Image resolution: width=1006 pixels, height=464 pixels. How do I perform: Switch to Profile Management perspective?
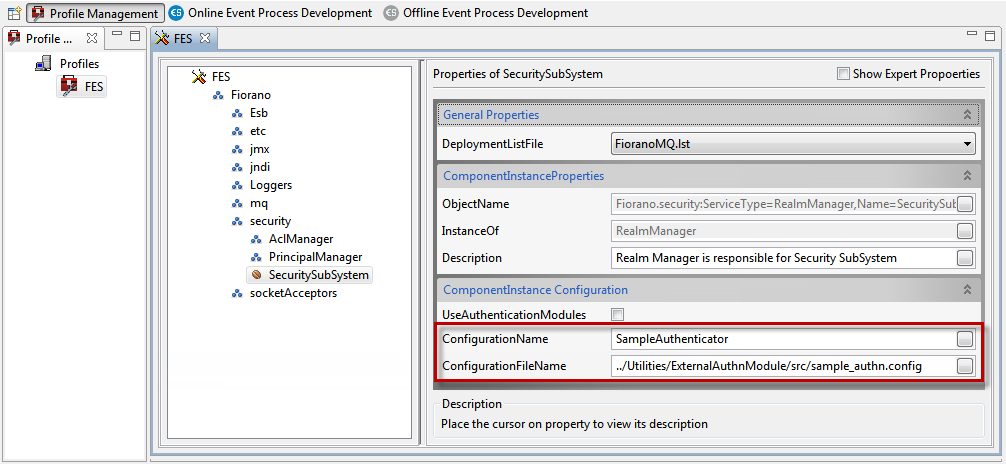click(95, 13)
